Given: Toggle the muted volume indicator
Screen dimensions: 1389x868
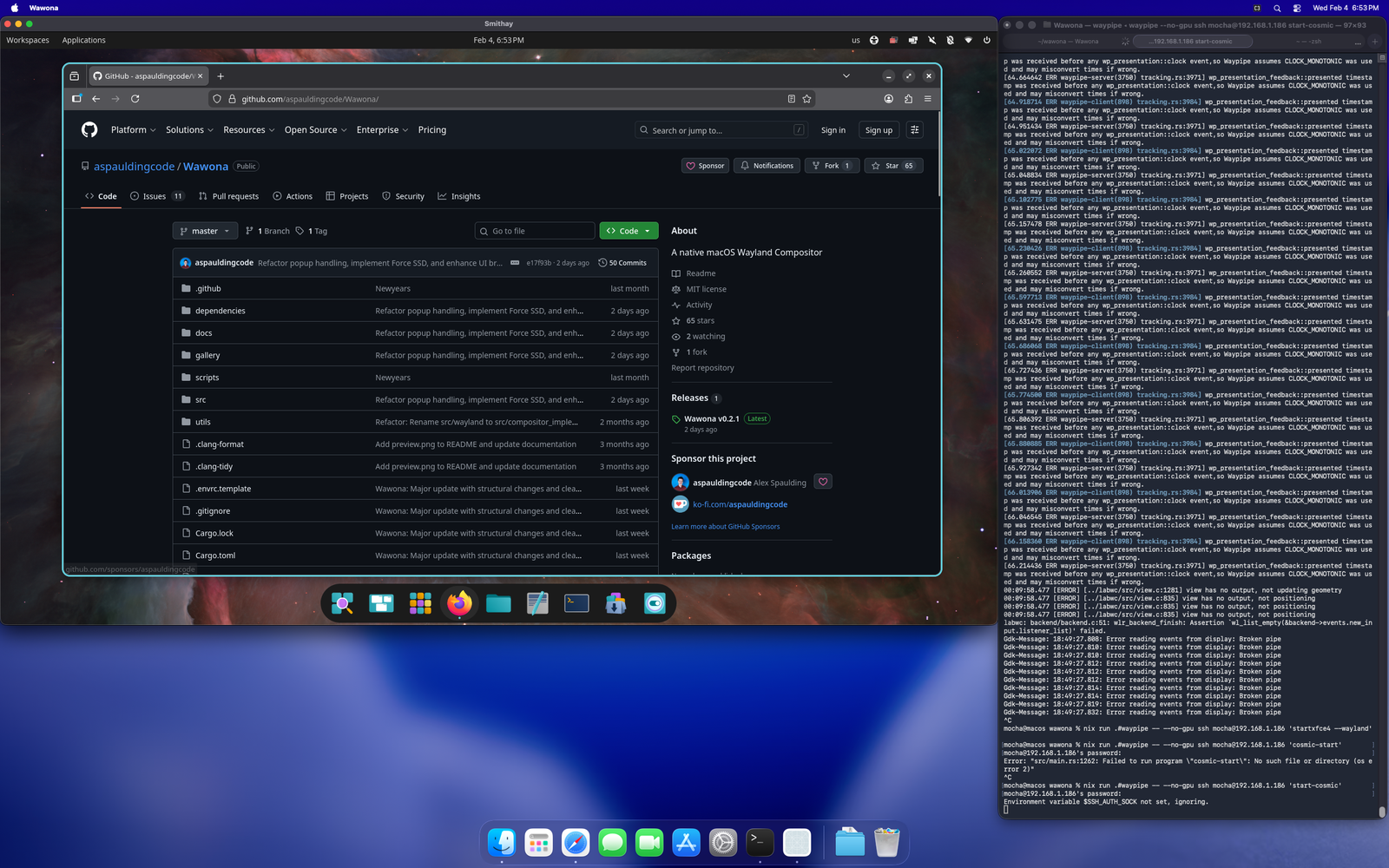Looking at the screenshot, I should (x=931, y=40).
